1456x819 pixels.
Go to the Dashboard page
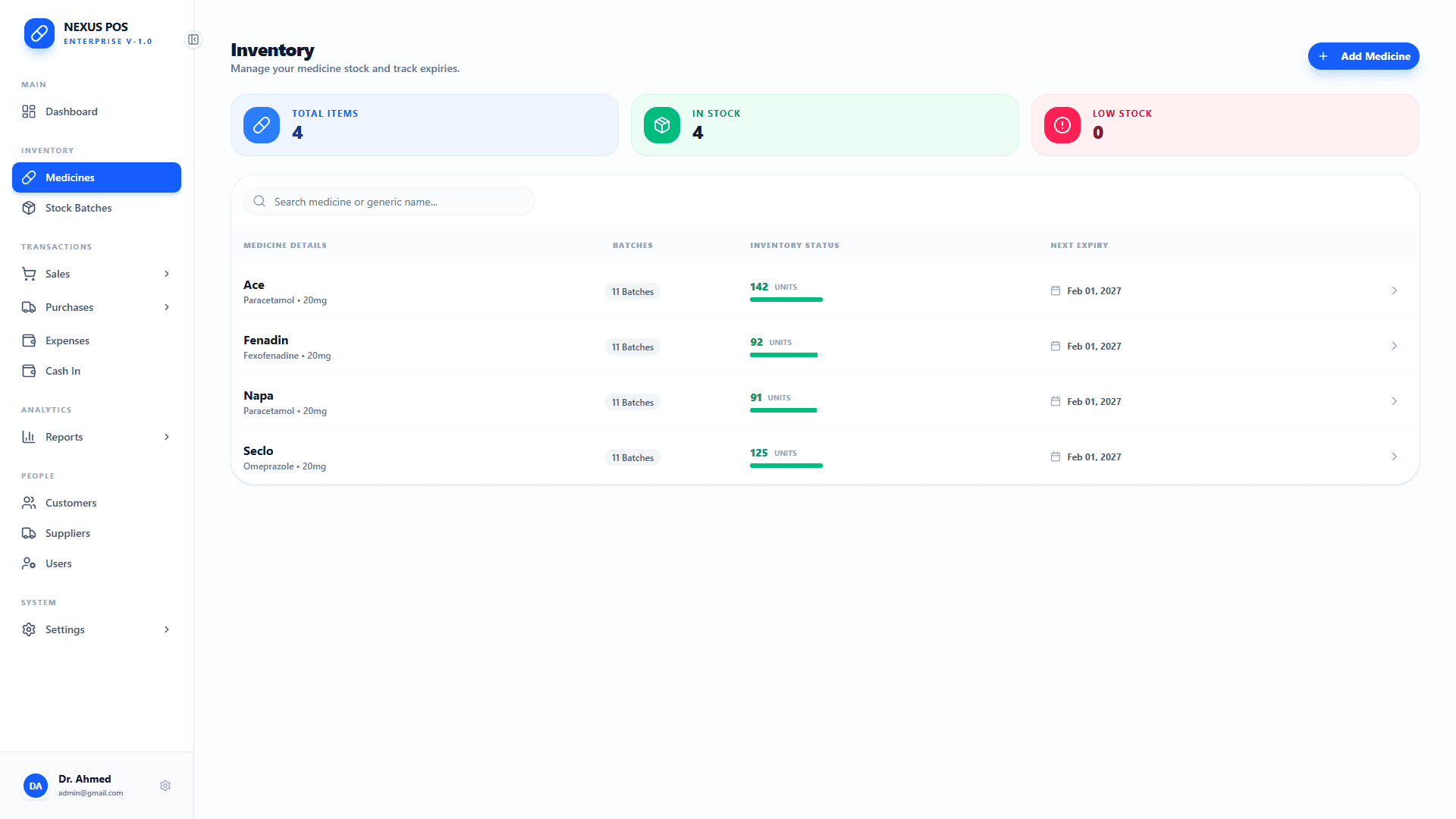pos(71,111)
